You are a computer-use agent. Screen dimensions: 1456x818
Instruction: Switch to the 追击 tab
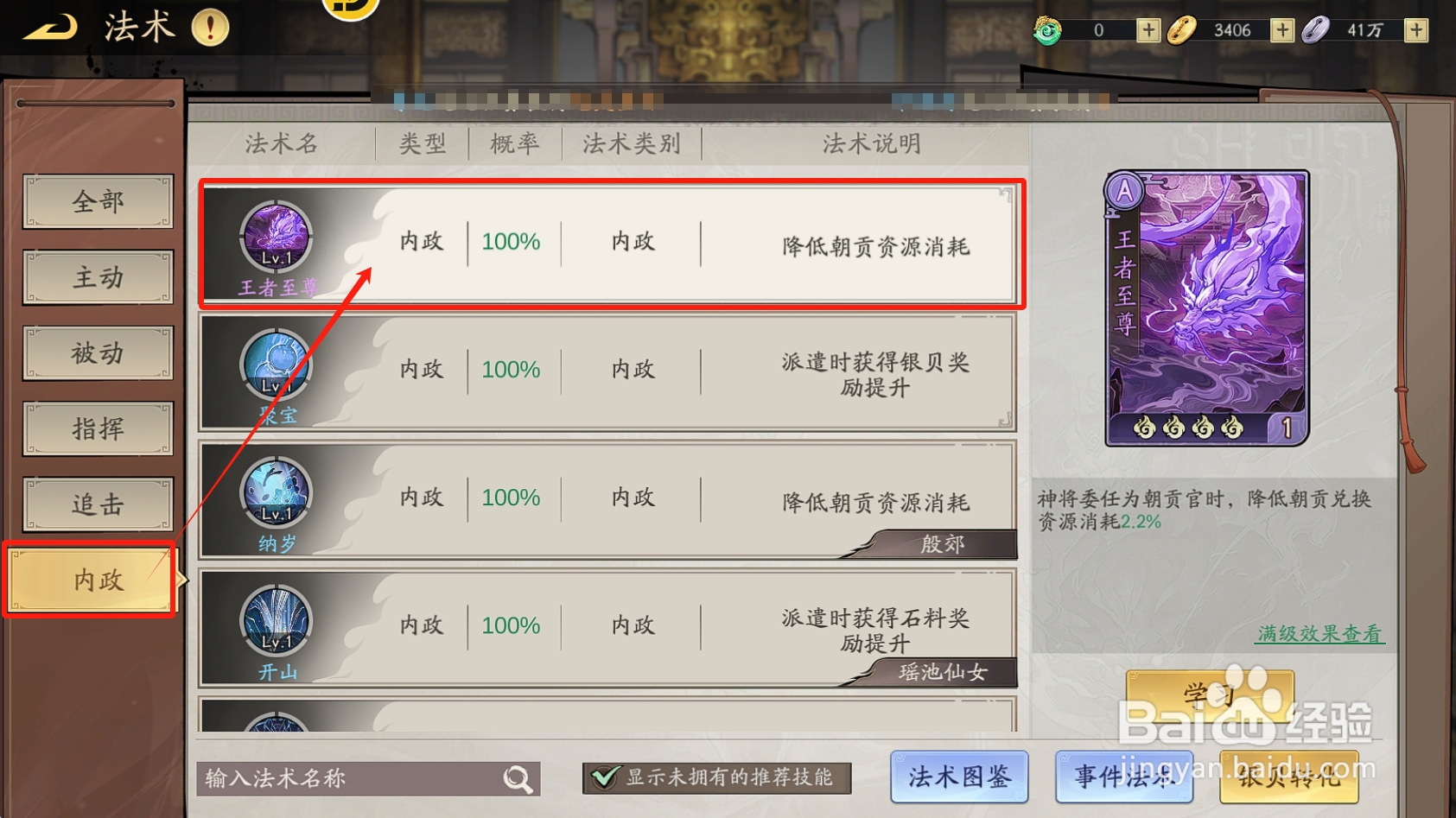click(98, 504)
